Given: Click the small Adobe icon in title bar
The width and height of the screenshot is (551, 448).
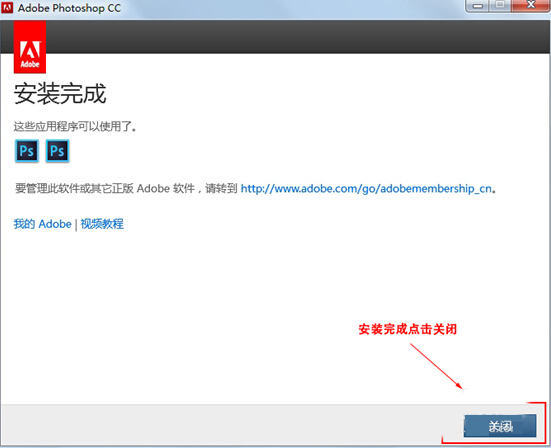Looking at the screenshot, I should pos(7,7).
